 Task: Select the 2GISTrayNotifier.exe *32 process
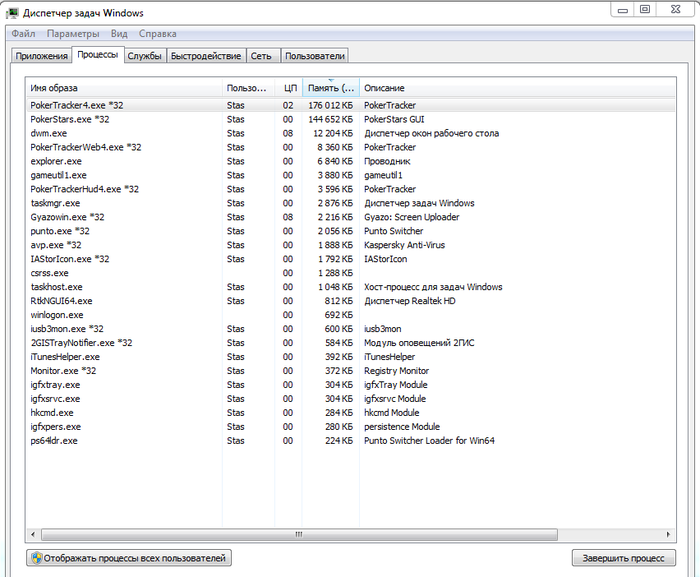point(350,343)
